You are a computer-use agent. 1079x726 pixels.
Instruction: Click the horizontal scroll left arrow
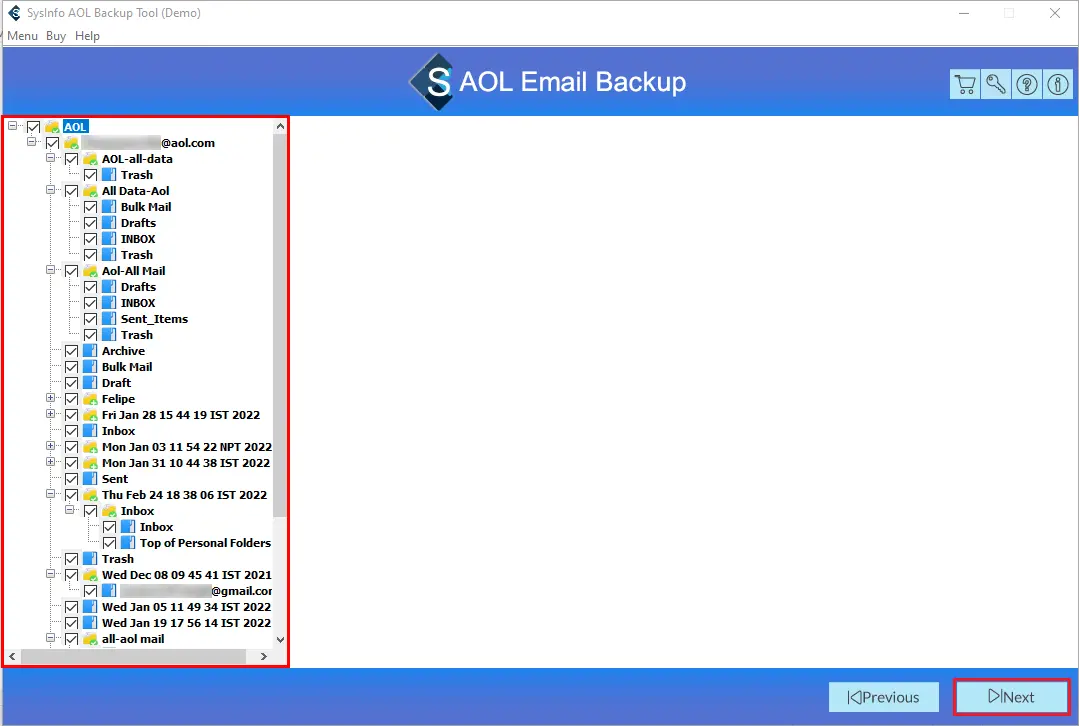point(12,656)
